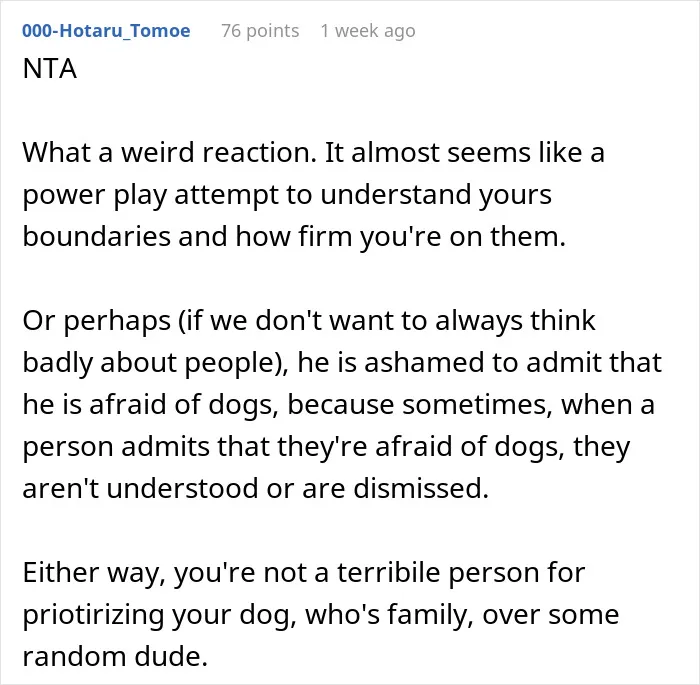Click the misspelled word 'terribile'

tap(388, 572)
